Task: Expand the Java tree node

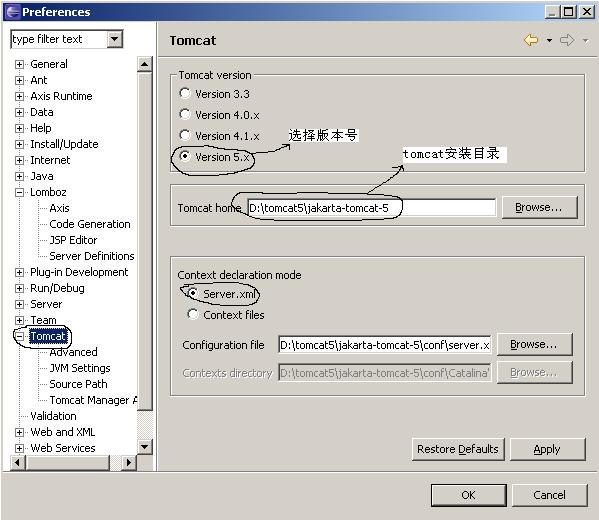Action: click(x=19, y=176)
